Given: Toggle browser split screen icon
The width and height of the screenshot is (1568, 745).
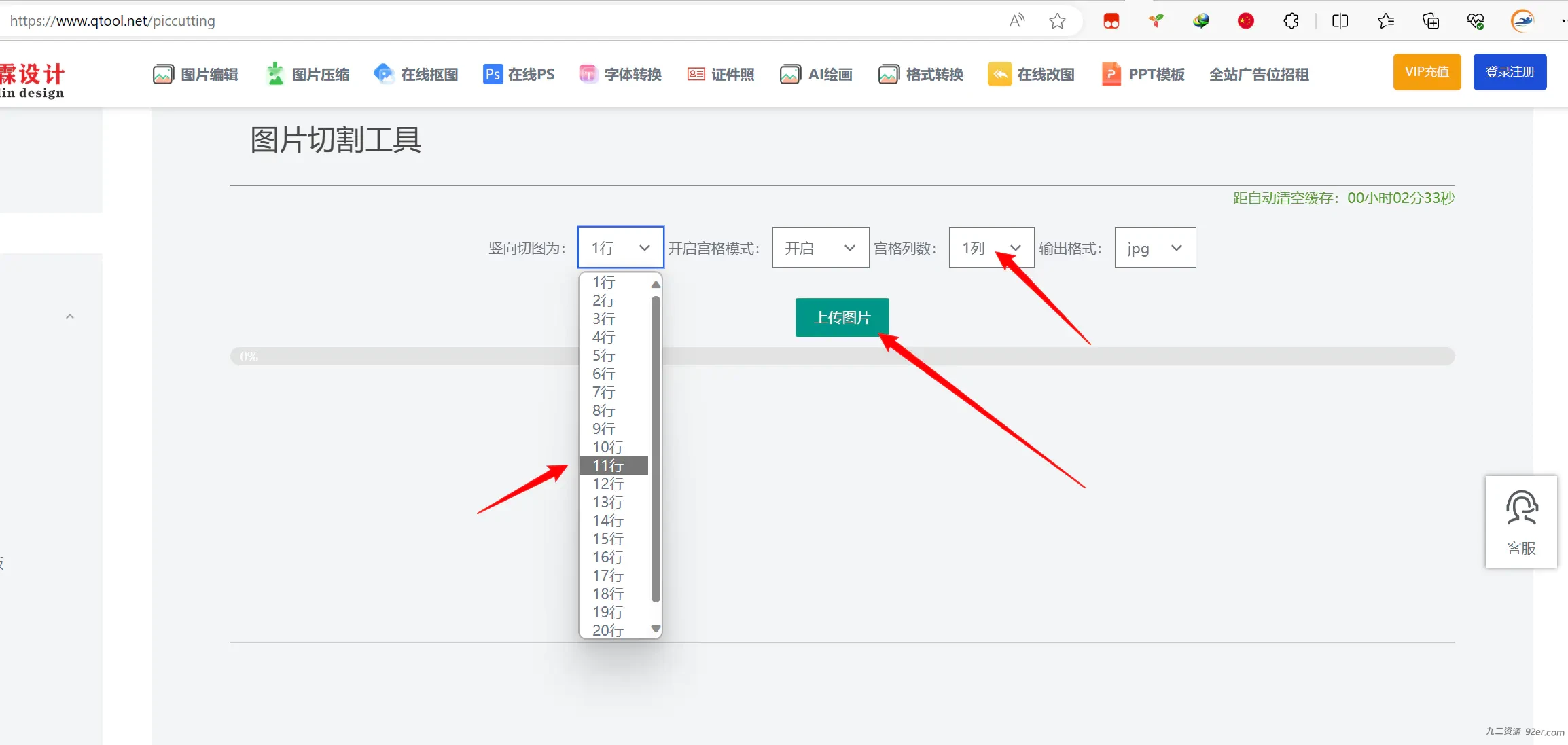Looking at the screenshot, I should 1340,21.
